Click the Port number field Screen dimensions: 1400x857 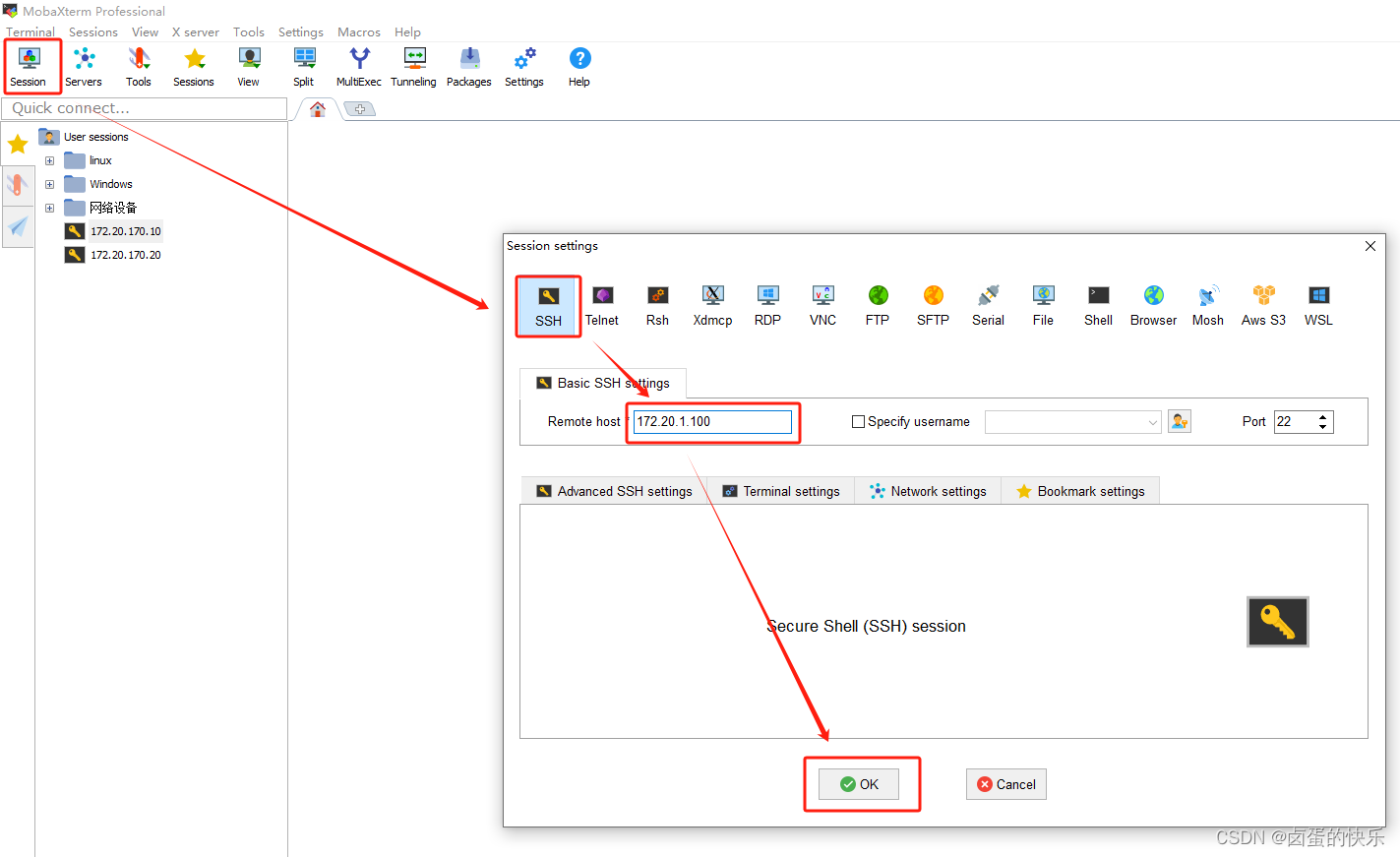(1295, 422)
